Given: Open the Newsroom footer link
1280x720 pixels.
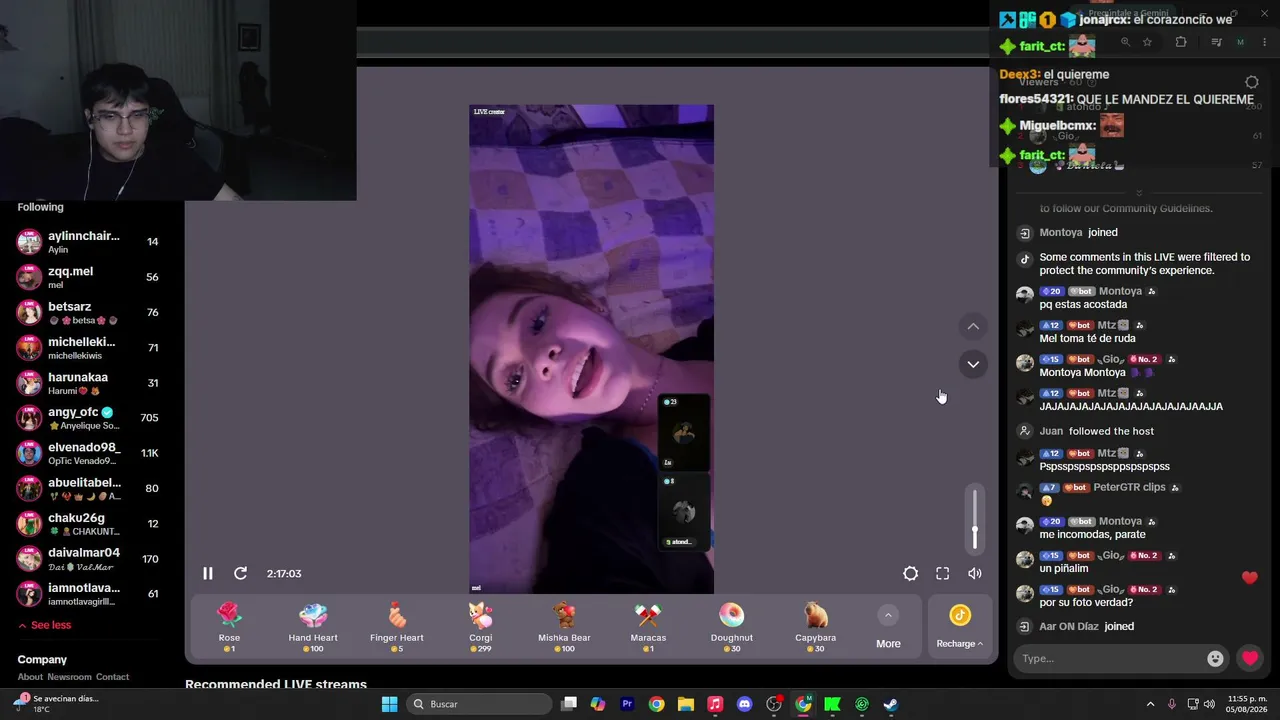Looking at the screenshot, I should (69, 677).
